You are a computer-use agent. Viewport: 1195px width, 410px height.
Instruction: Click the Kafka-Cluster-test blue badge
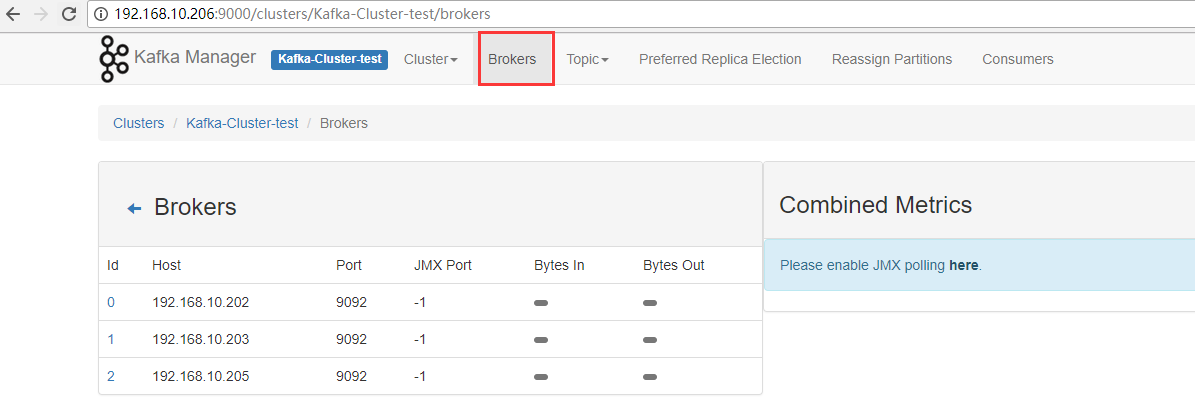[x=329, y=59]
